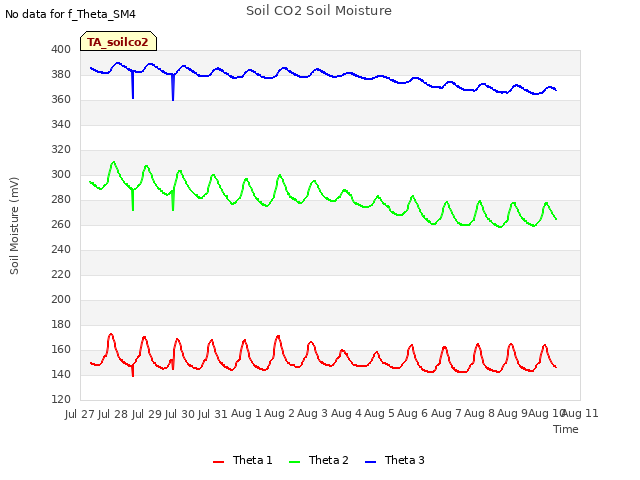
Task: Click the 320 y-axis tick label
Action: pos(61,150)
